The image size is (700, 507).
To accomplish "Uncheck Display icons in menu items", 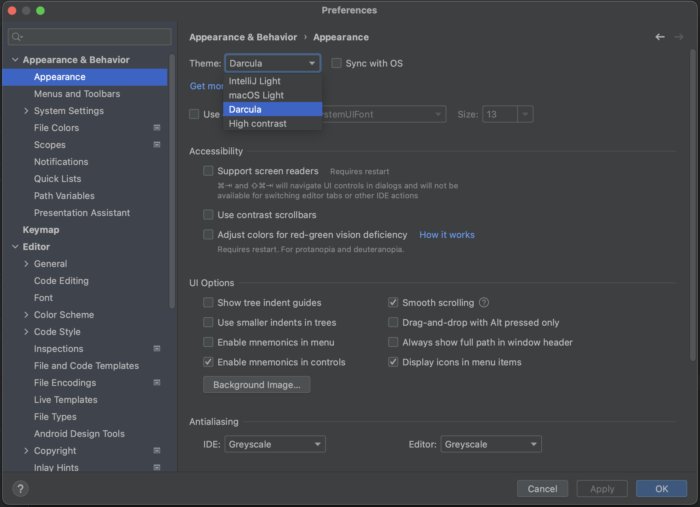I will click(x=393, y=362).
